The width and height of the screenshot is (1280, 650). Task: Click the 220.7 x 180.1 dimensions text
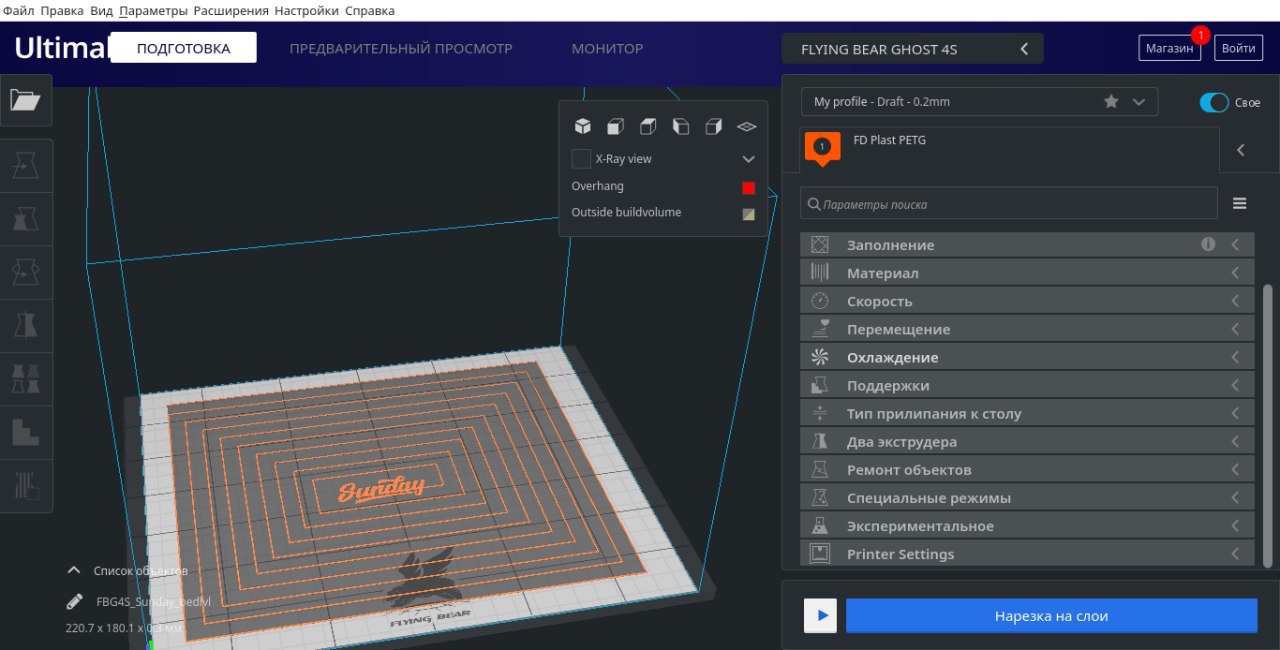pyautogui.click(x=123, y=629)
